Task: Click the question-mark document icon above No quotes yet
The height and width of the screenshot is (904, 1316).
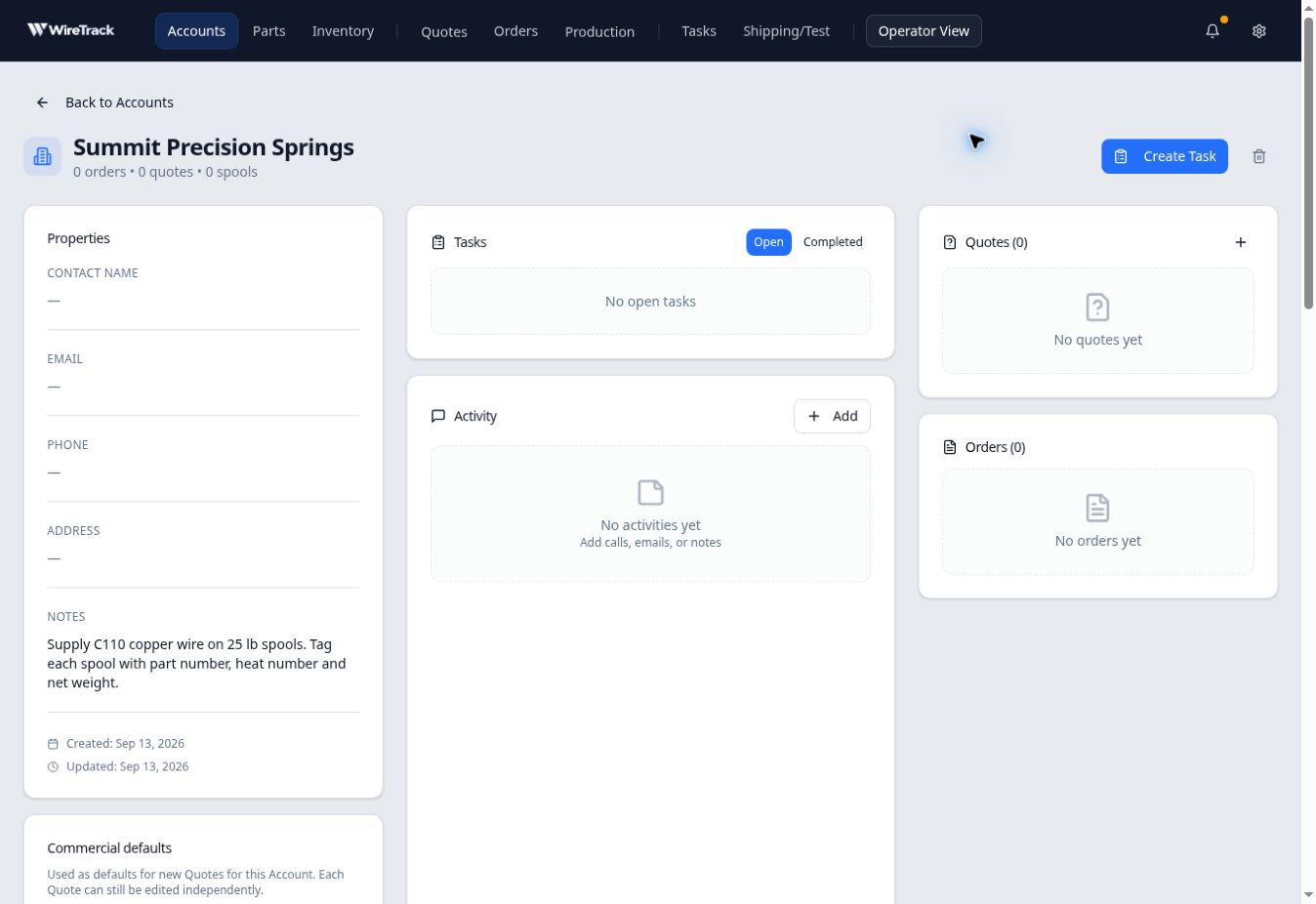Action: (x=1097, y=308)
